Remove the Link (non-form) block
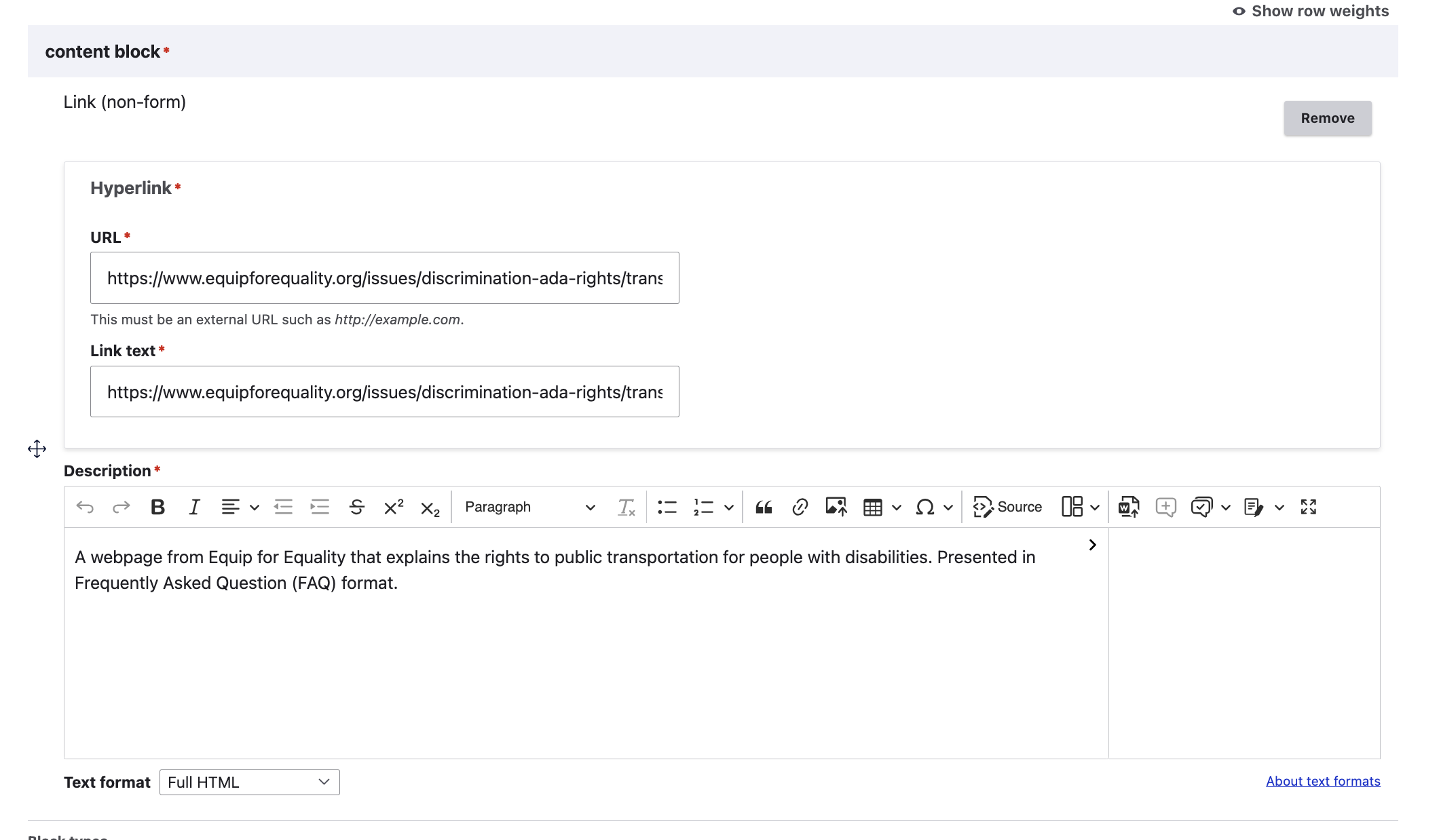Viewport: 1439px width, 840px height. (x=1328, y=118)
